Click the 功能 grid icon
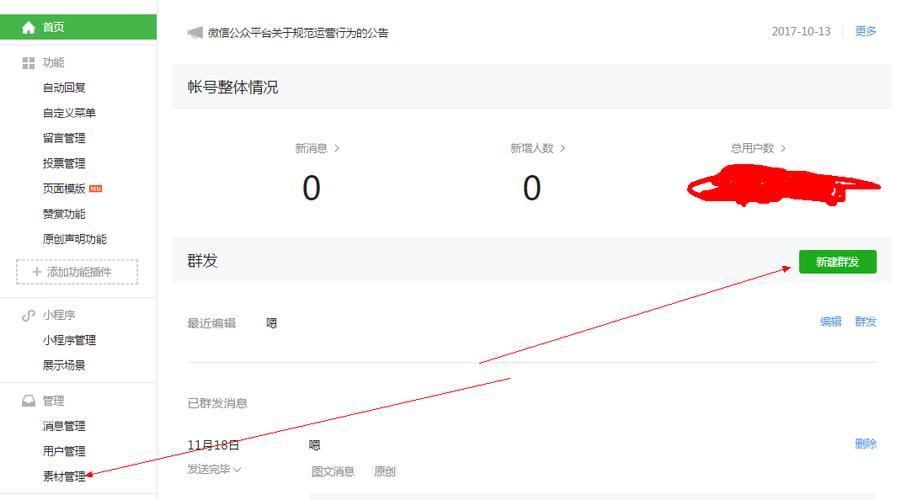 (x=28, y=63)
